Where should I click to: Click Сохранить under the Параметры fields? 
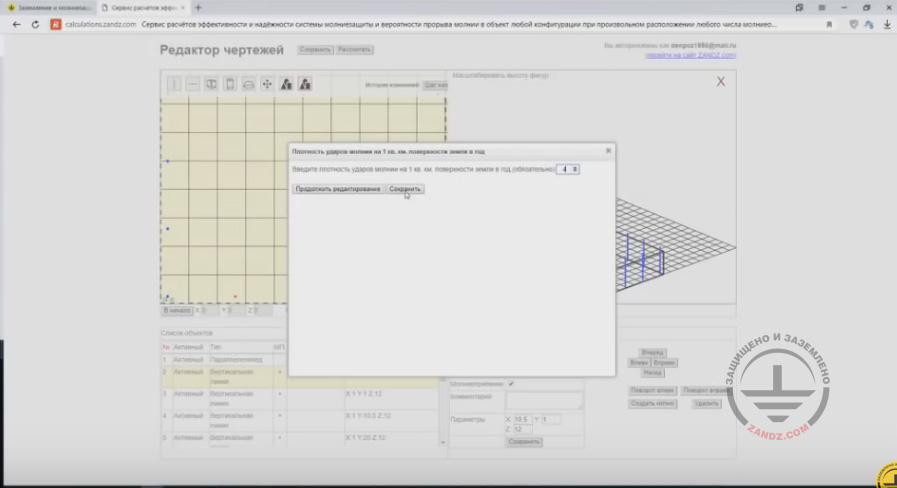[524, 442]
